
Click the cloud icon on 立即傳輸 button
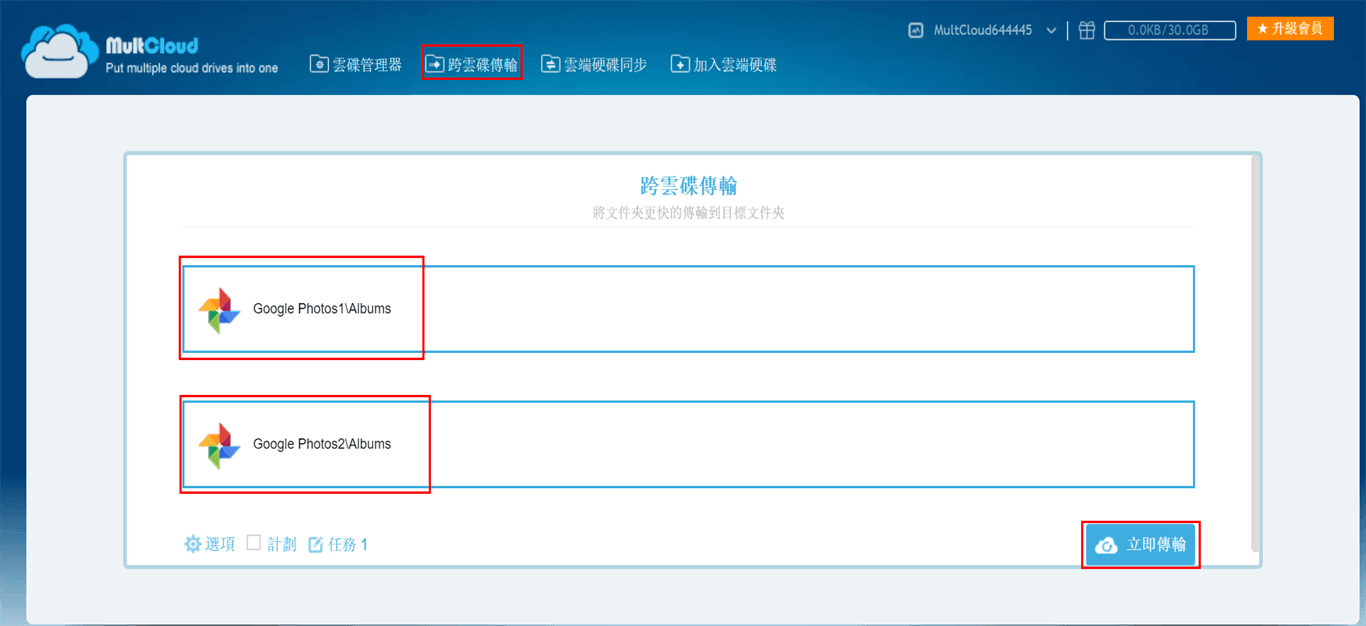[x=1106, y=545]
